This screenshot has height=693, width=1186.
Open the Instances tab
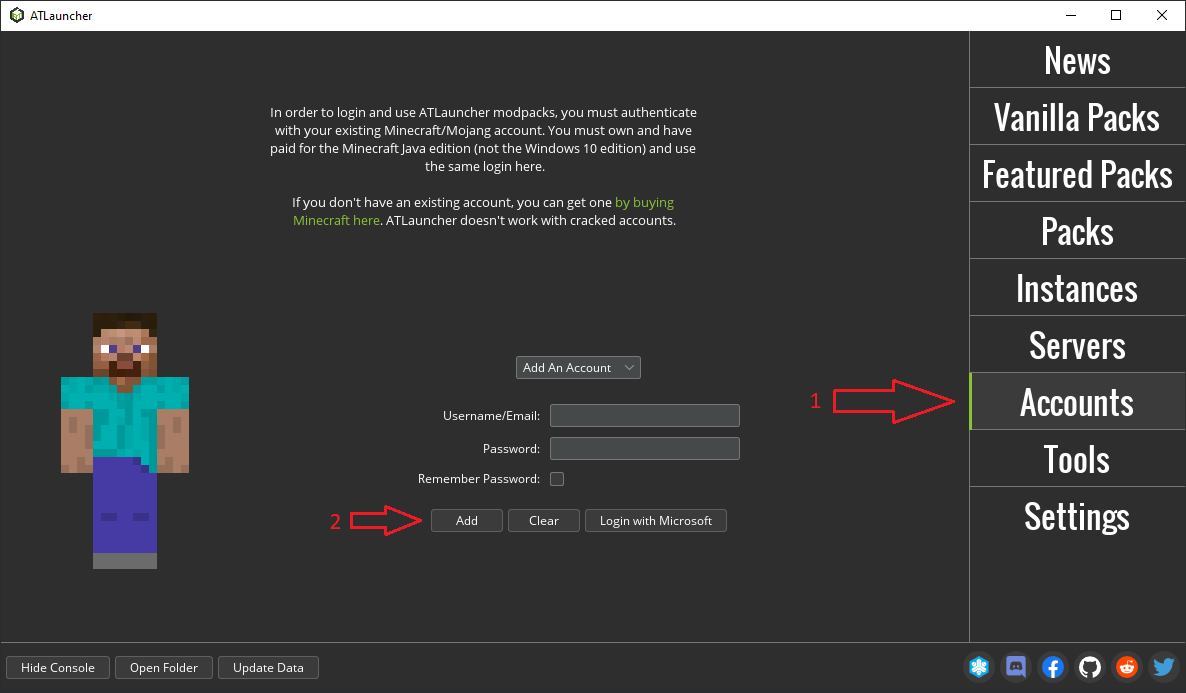point(1077,287)
